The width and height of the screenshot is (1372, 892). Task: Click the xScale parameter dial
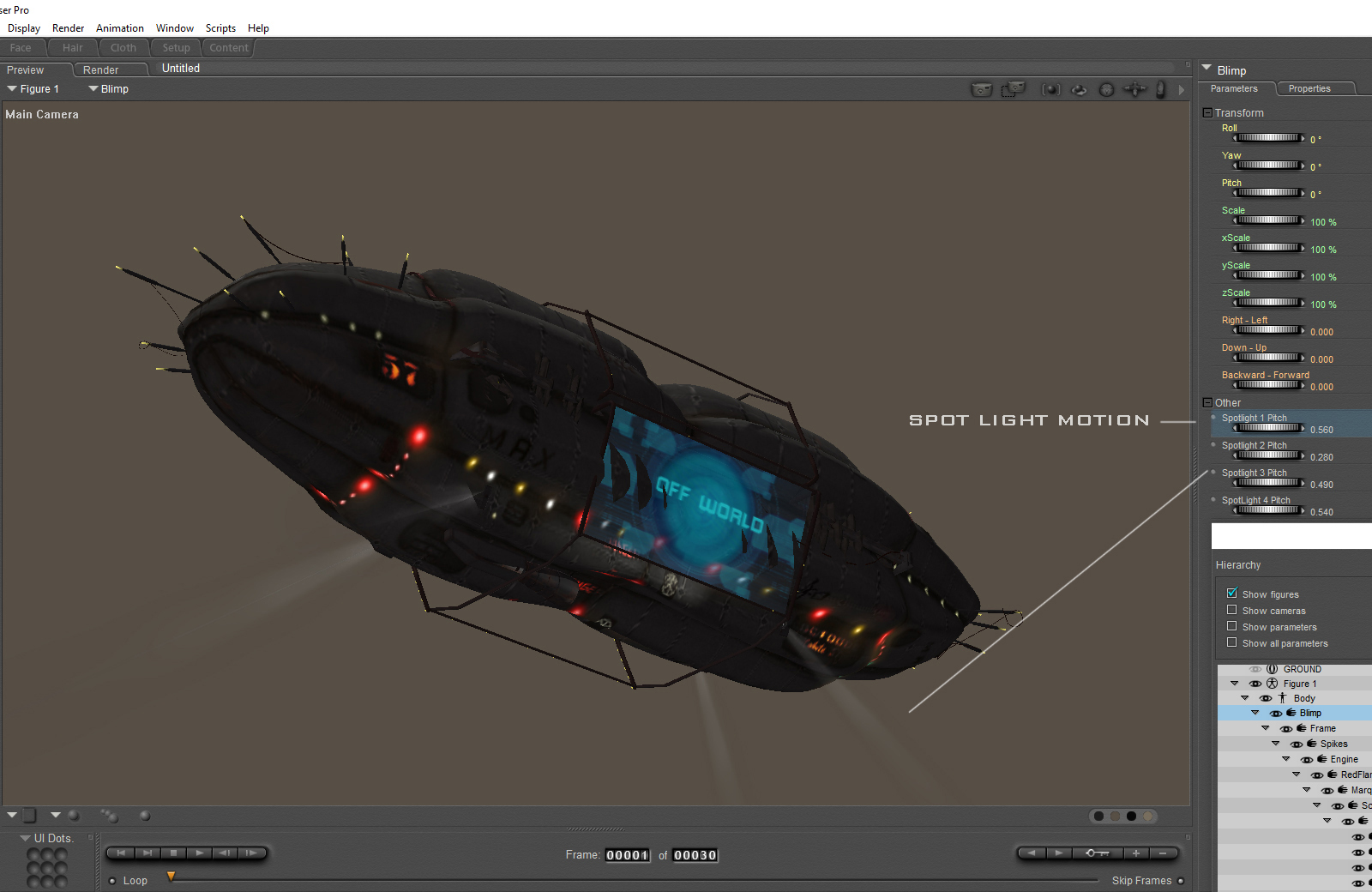(x=1268, y=247)
